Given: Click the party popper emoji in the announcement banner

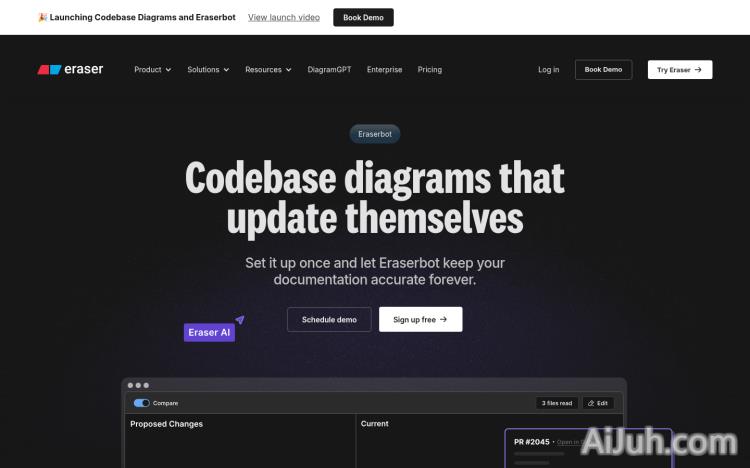Looking at the screenshot, I should [x=42, y=17].
